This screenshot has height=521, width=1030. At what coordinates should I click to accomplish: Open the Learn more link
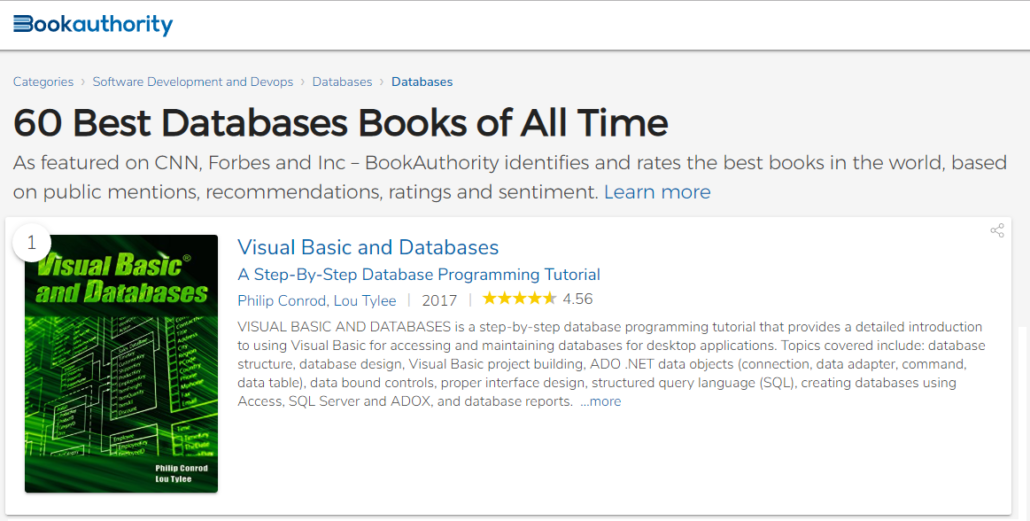(x=657, y=192)
